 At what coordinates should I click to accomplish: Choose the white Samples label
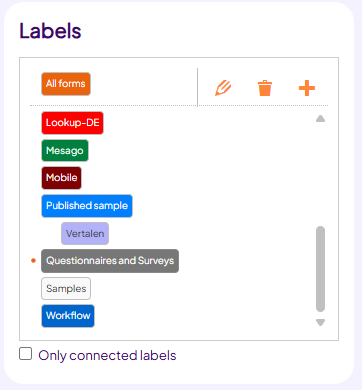(66, 289)
